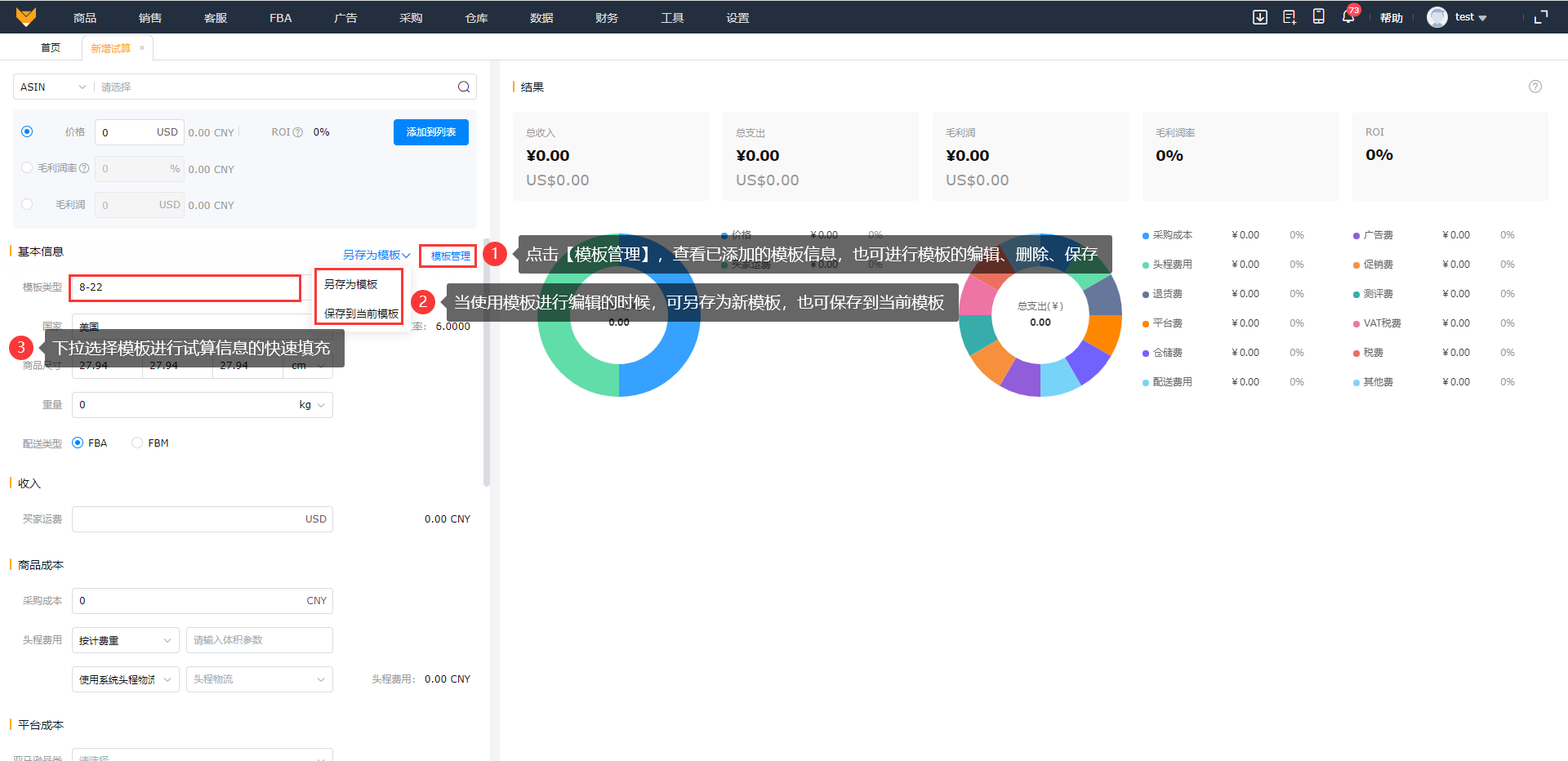Click the purple 广告费 legend dot
The image size is (1568, 761).
1356,235
